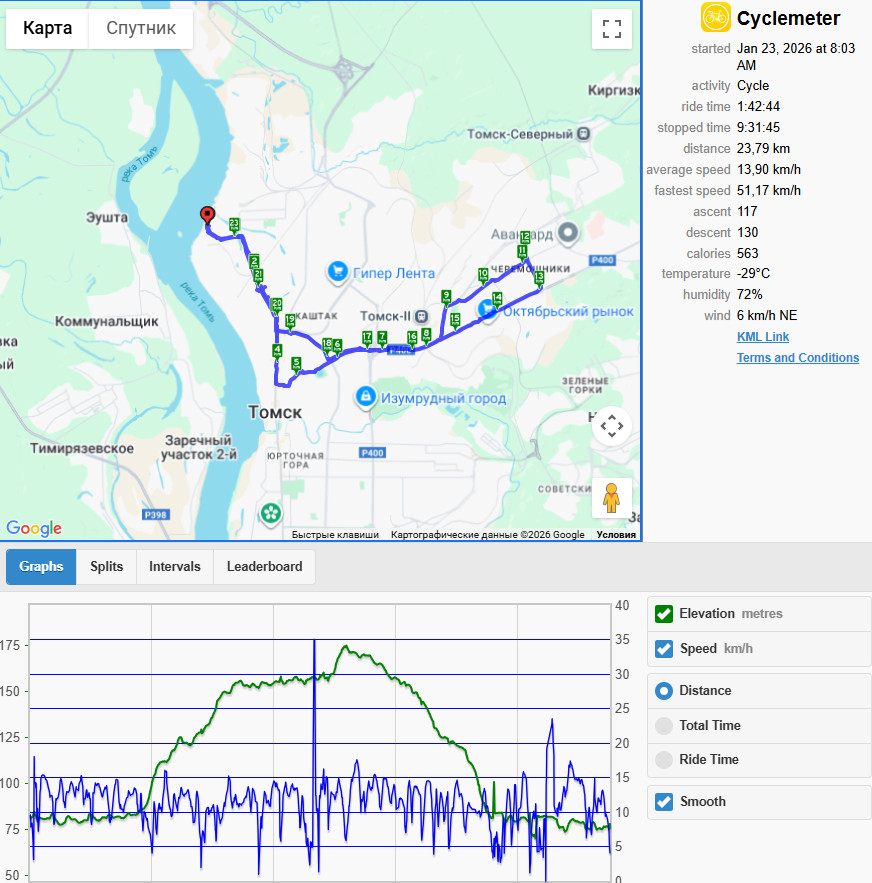Viewport: 872px width, 883px height.
Task: Select the Гипер Лента shopping marker
Action: click(x=337, y=271)
